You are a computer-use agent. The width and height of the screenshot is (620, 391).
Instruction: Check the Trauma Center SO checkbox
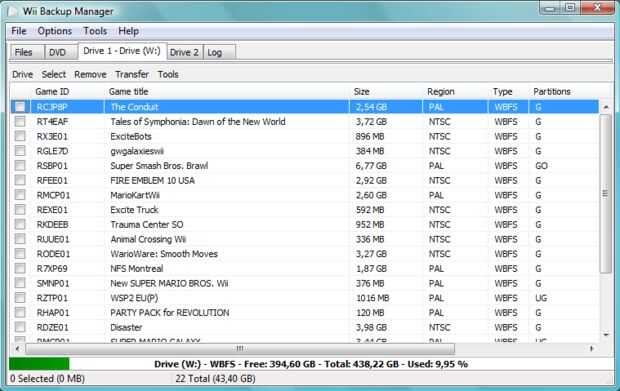(x=20, y=224)
